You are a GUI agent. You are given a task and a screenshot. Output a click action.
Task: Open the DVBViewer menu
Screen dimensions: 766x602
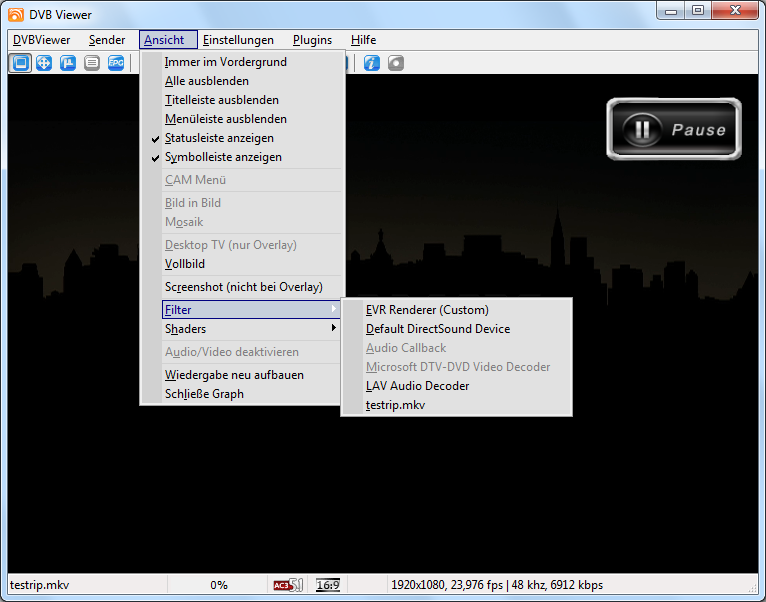pos(42,40)
